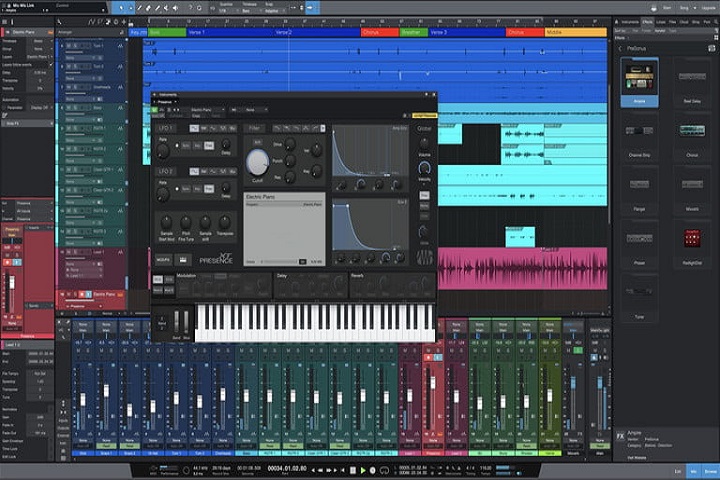720x480 pixels.
Task: Open the Ampire effect thumbnail
Action: pos(638,77)
